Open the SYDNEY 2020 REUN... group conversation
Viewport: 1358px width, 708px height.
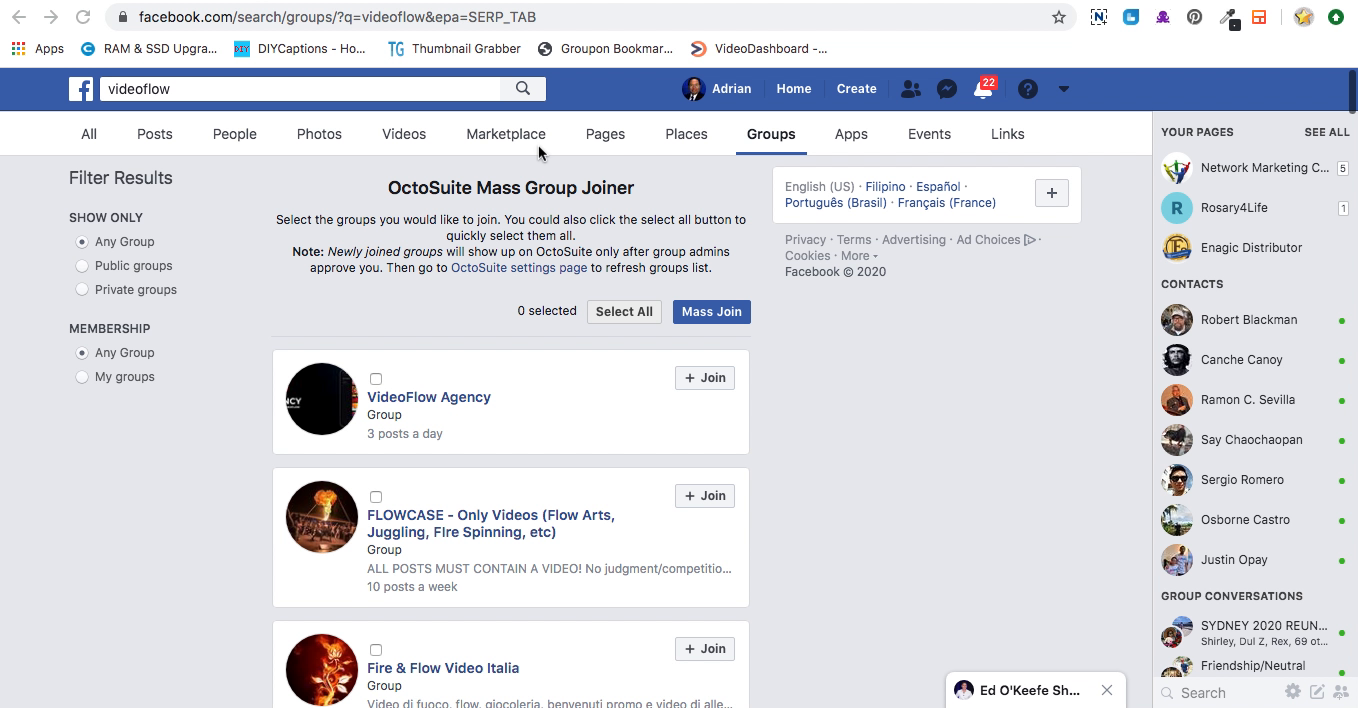click(x=1254, y=632)
